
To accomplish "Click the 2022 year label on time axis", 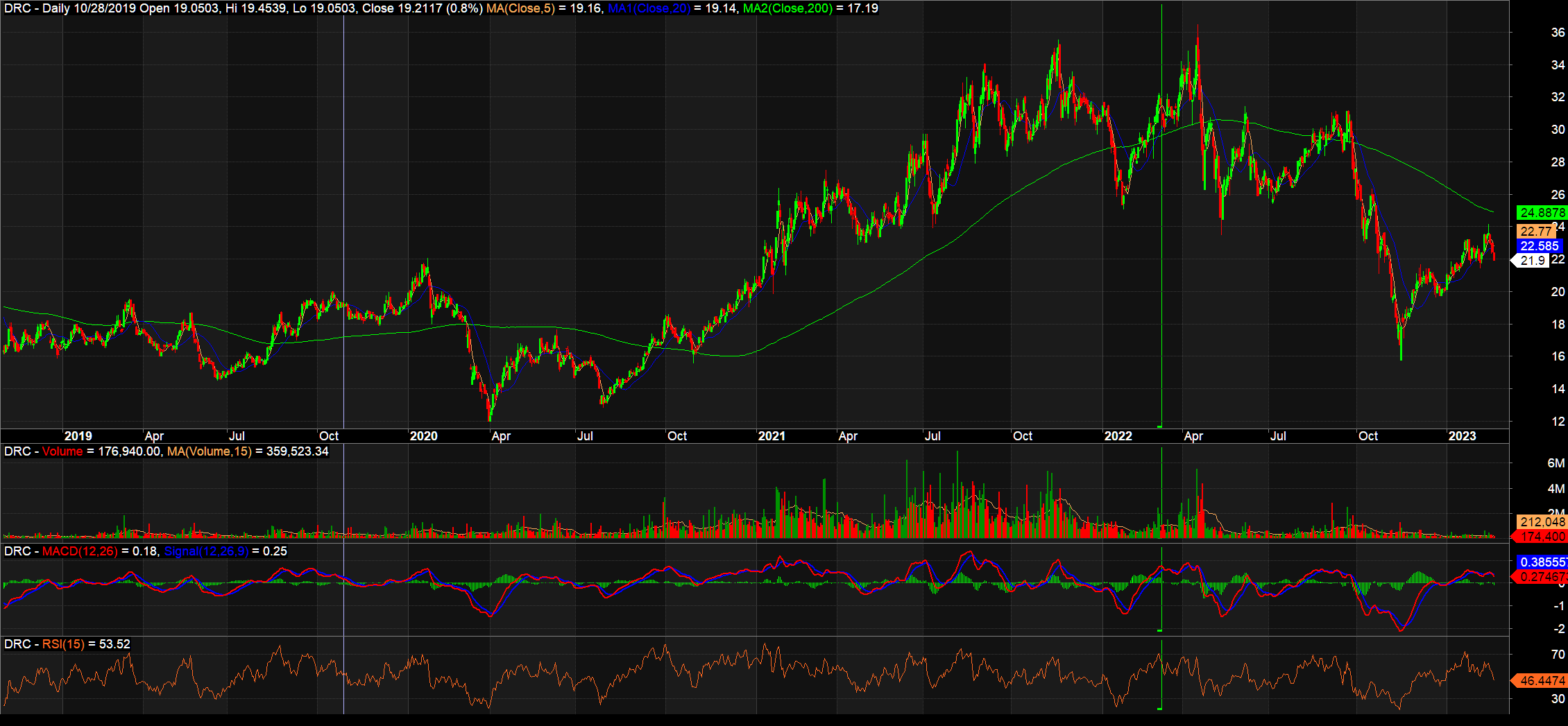I will tap(1118, 436).
